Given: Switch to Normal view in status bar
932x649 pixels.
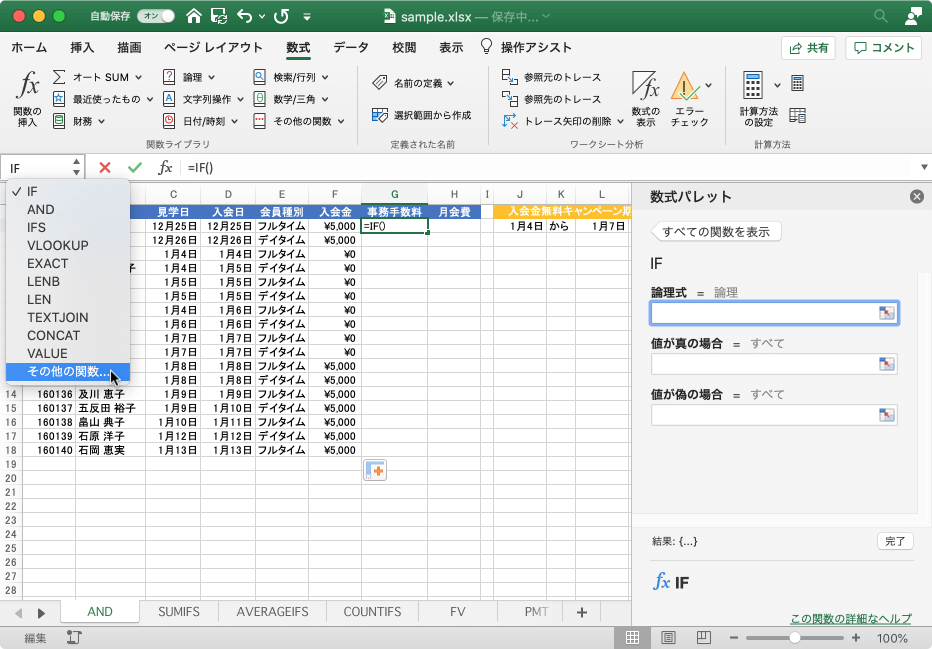Looking at the screenshot, I should click(632, 638).
